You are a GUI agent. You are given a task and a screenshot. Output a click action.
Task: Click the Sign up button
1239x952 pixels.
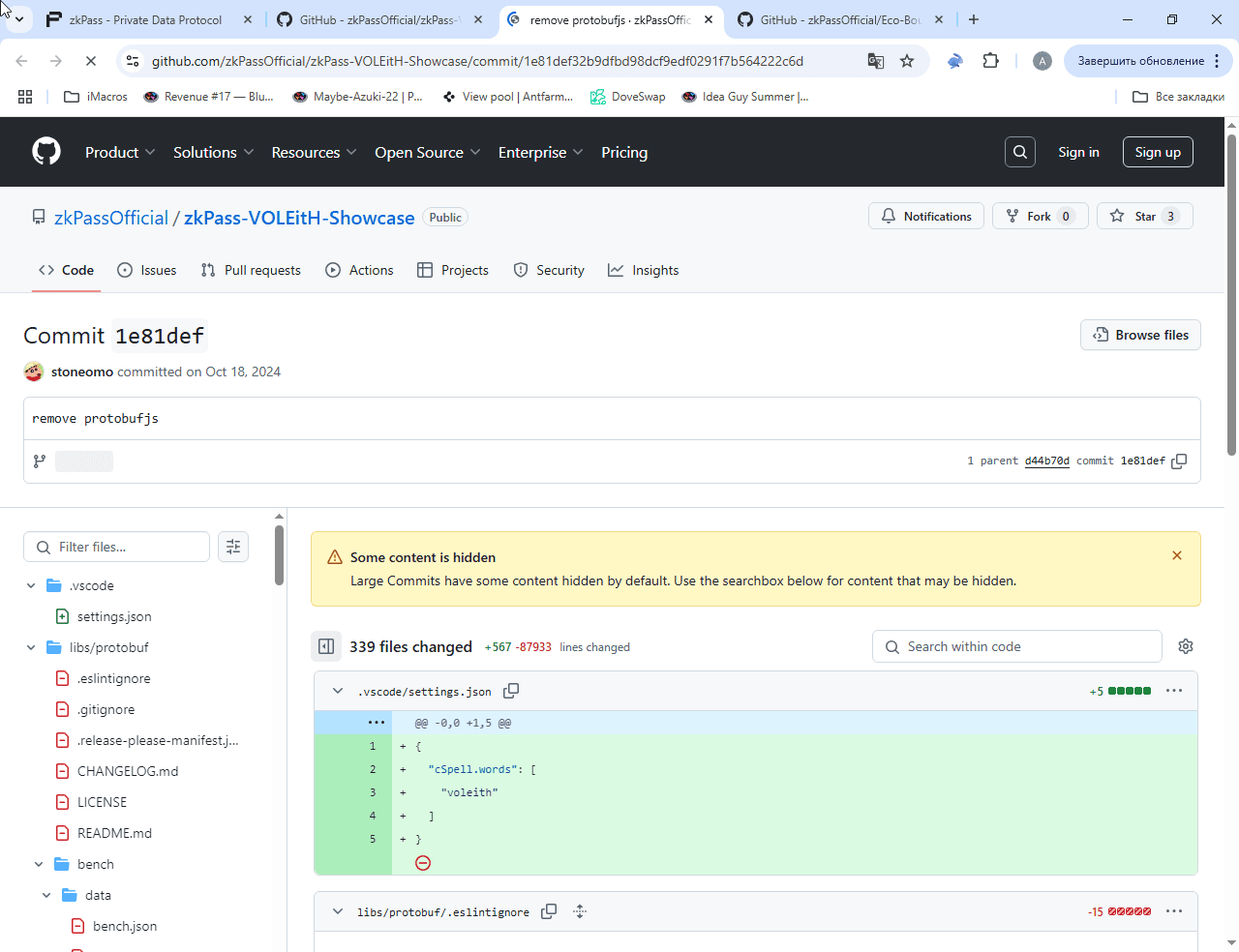click(x=1158, y=152)
